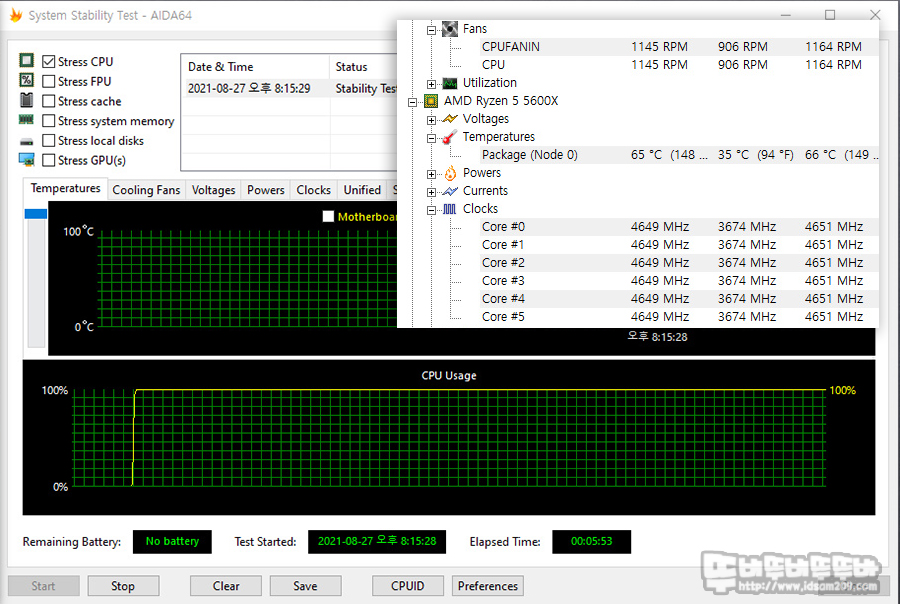Click the monitor icon beside Stress GPU(s)
Screen dimensions: 900x604
(26, 160)
